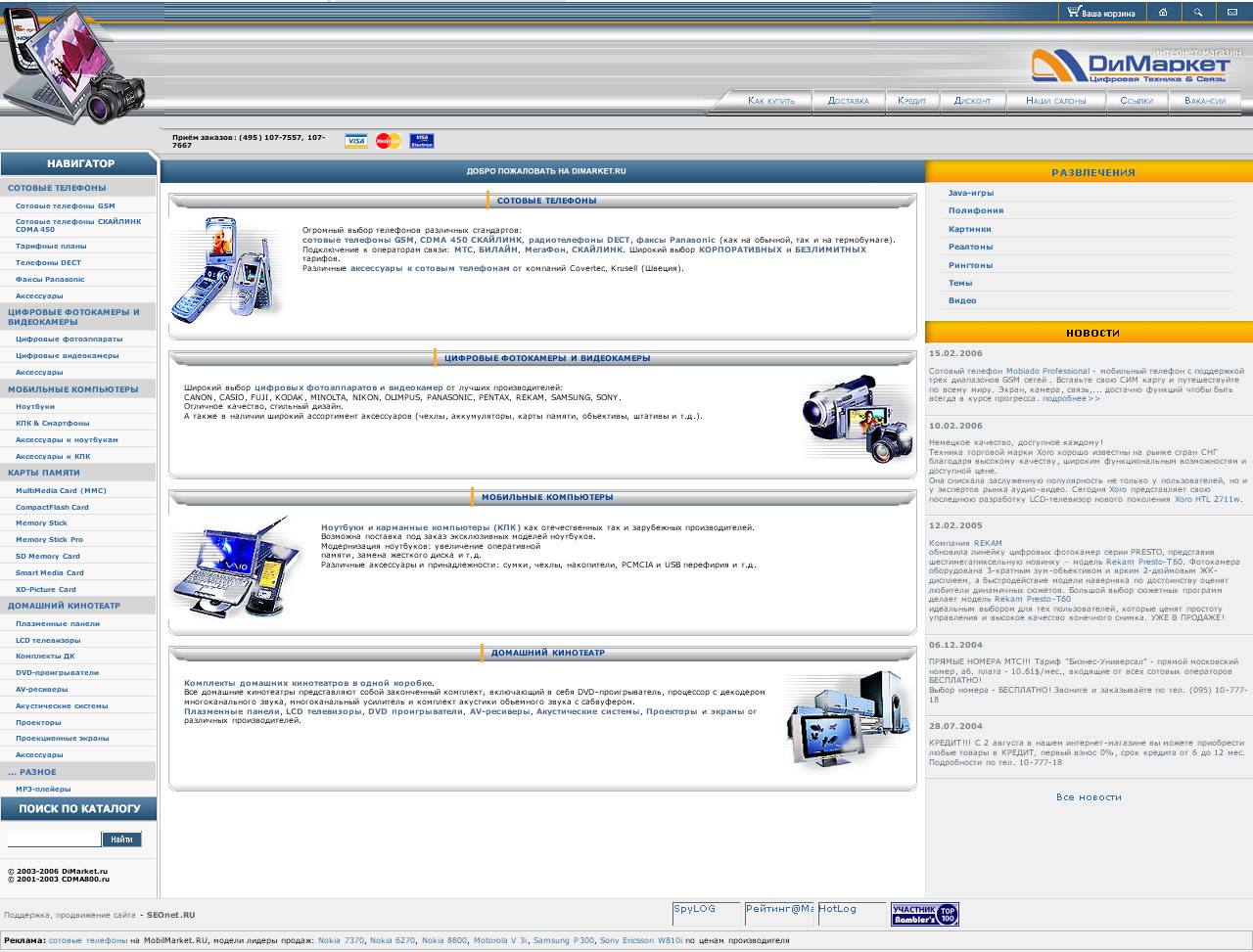Click the Найти search button
The width and height of the screenshot is (1253, 952).
coord(122,839)
